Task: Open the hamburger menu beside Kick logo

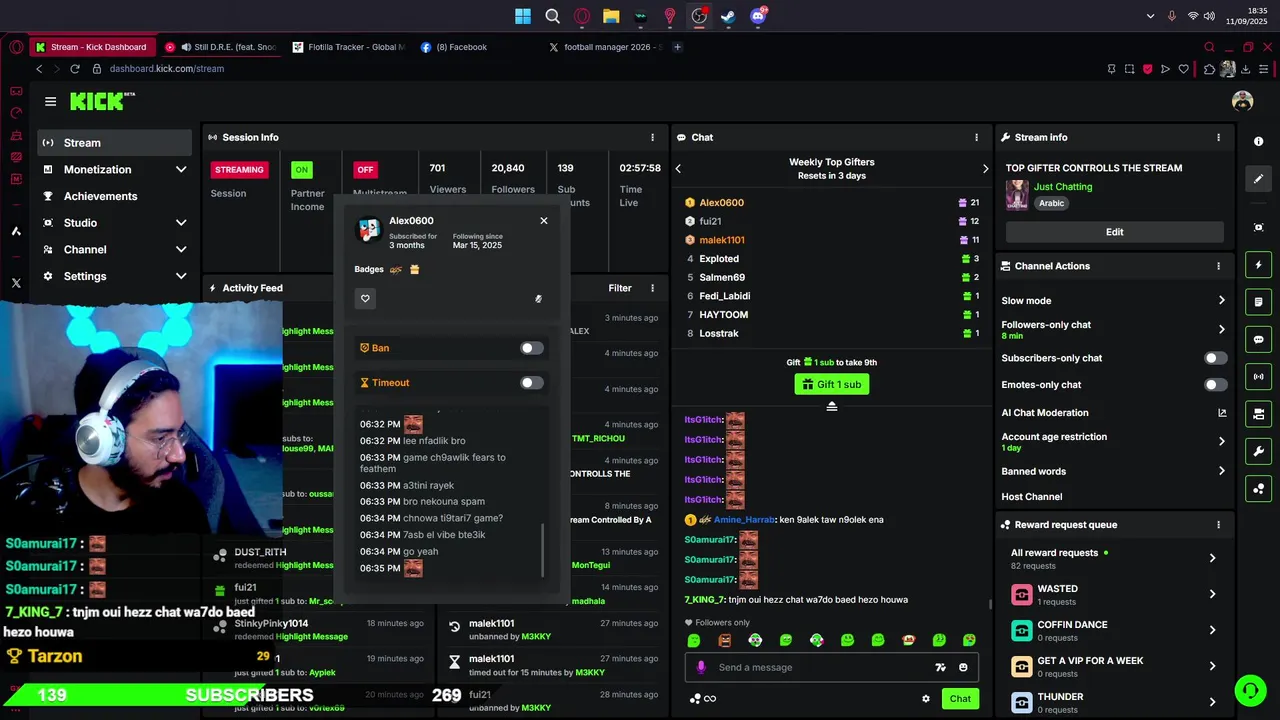Action: pyautogui.click(x=50, y=101)
